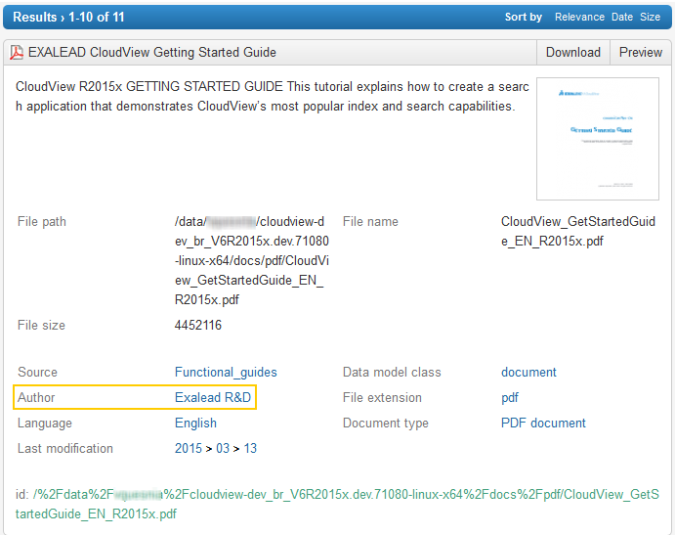
Task: Click the Source label
Action: pos(37,372)
